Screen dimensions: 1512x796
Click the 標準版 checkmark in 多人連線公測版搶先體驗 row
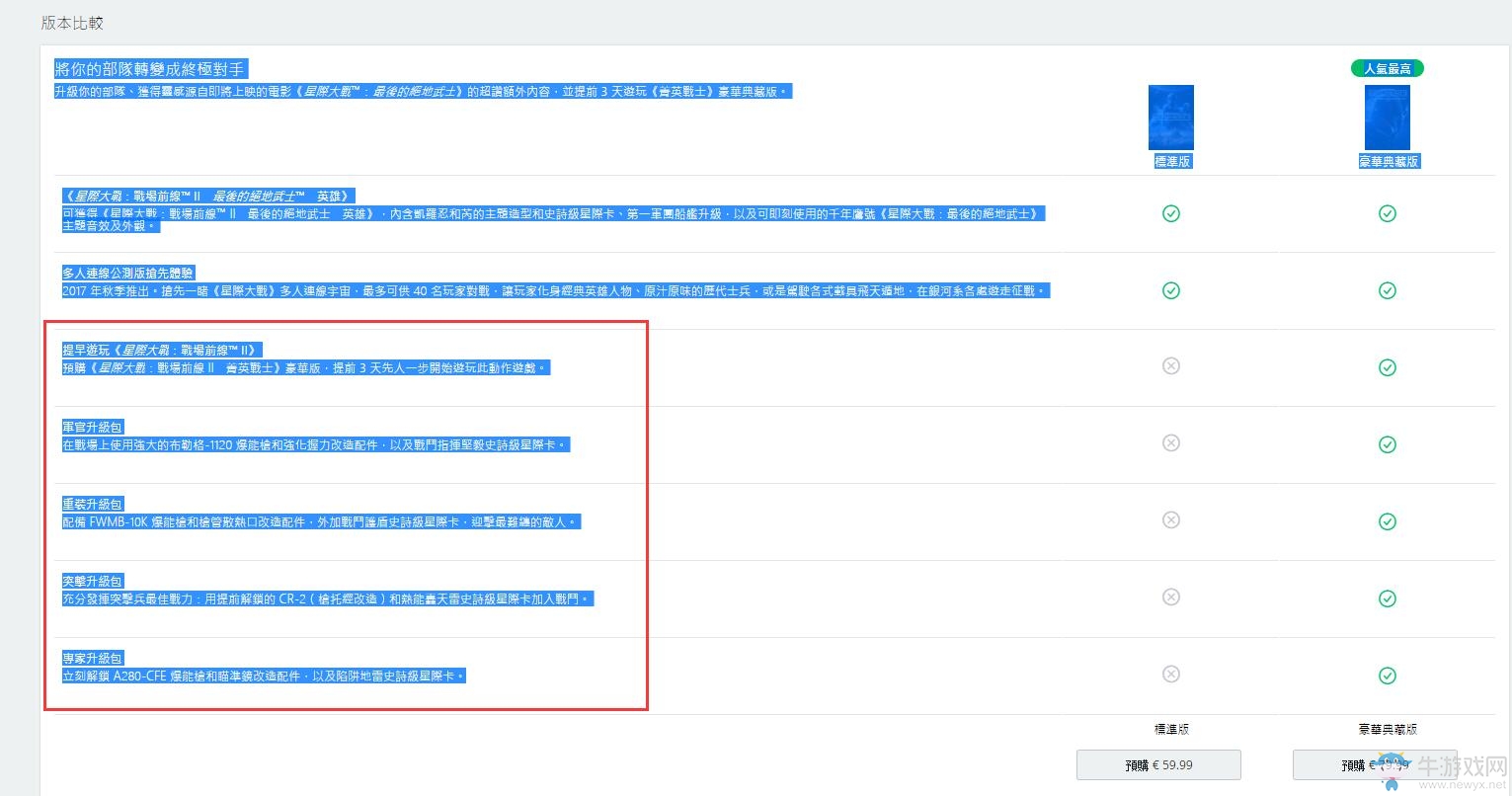coord(1170,290)
